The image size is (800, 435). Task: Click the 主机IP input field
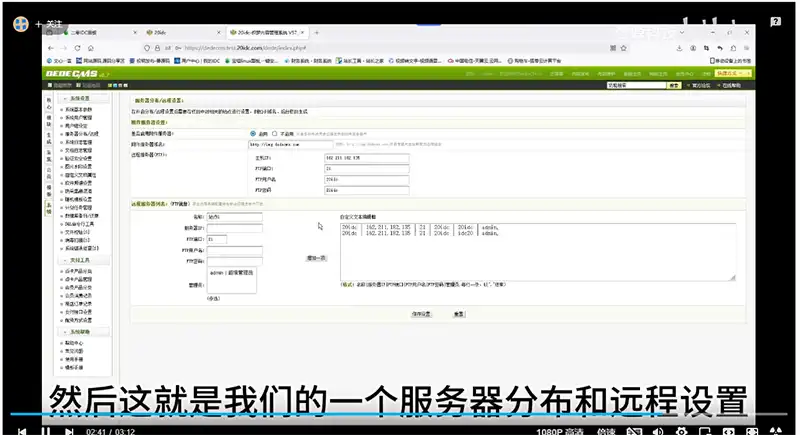tap(366, 157)
